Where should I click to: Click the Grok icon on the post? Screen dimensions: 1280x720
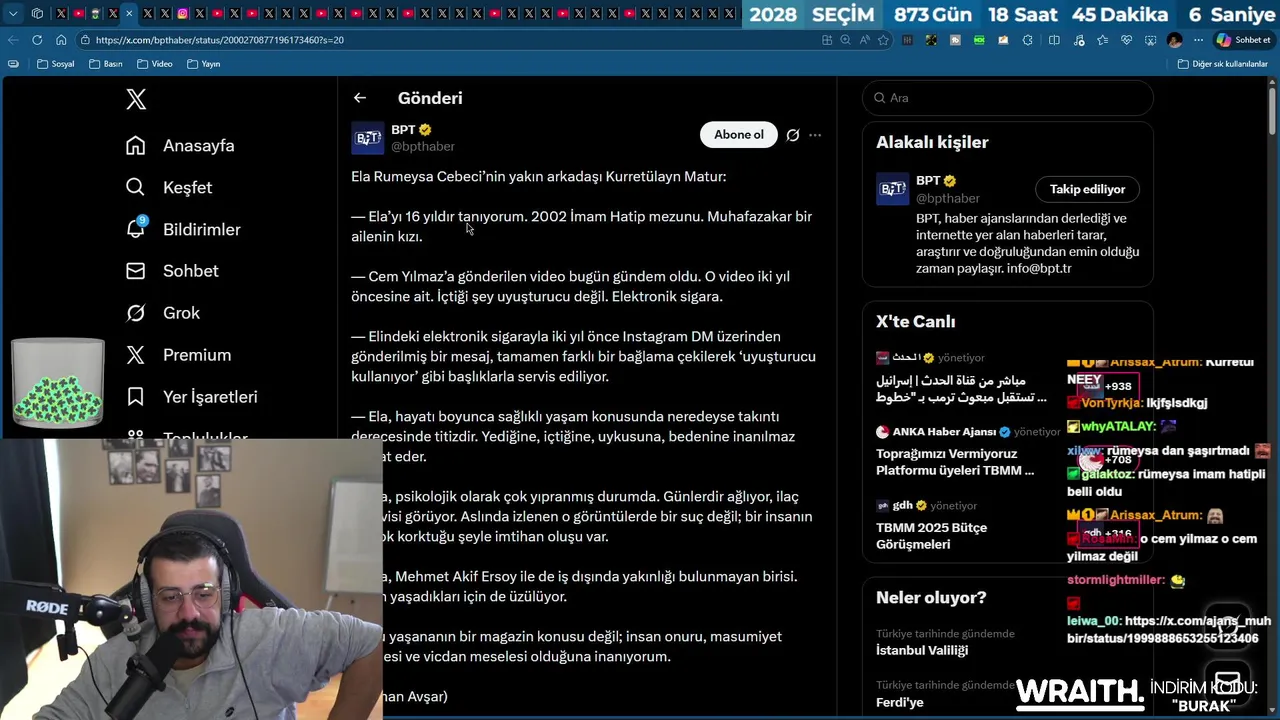pos(793,135)
